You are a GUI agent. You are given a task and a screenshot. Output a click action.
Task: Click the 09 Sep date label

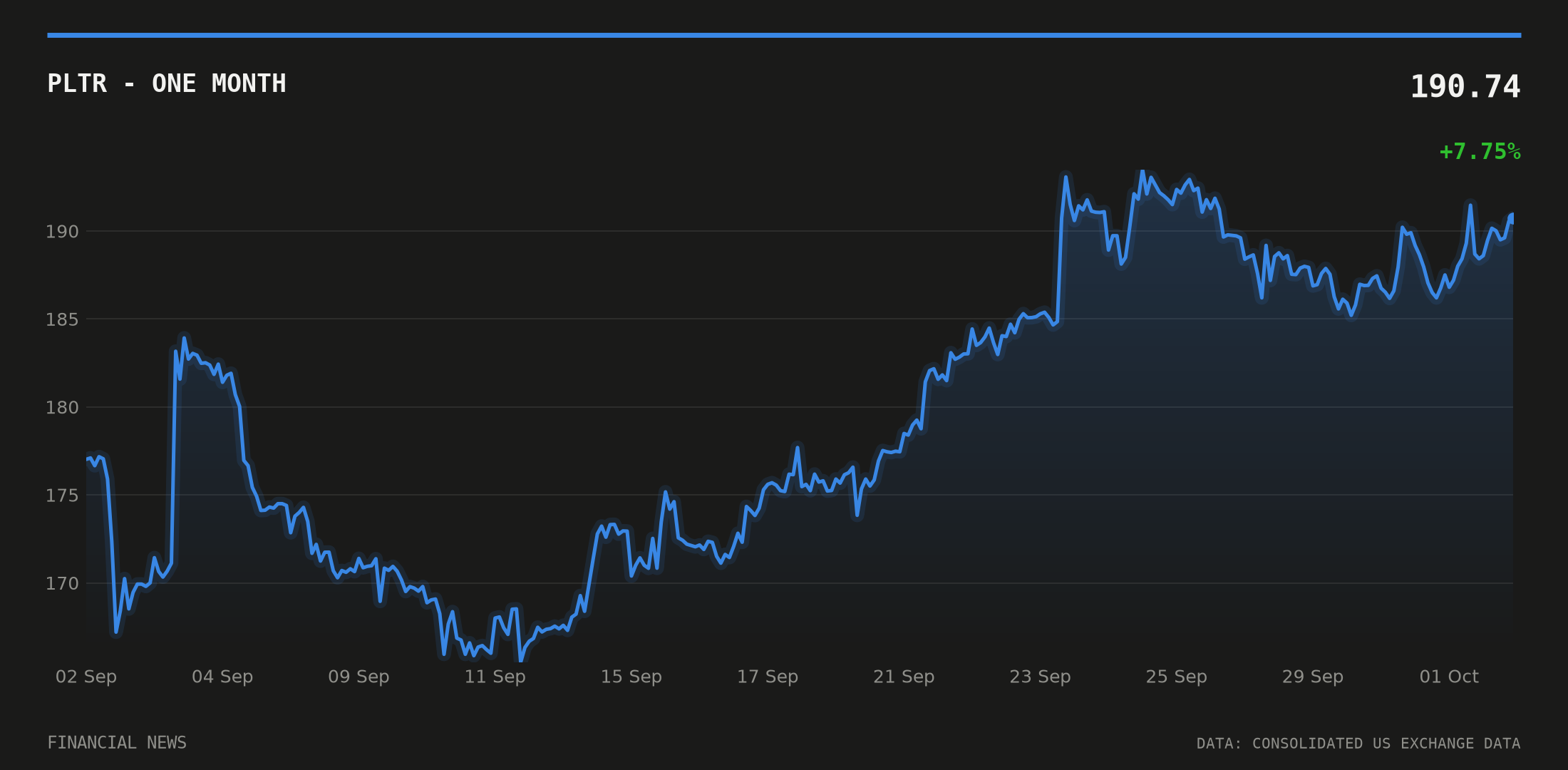(x=359, y=677)
